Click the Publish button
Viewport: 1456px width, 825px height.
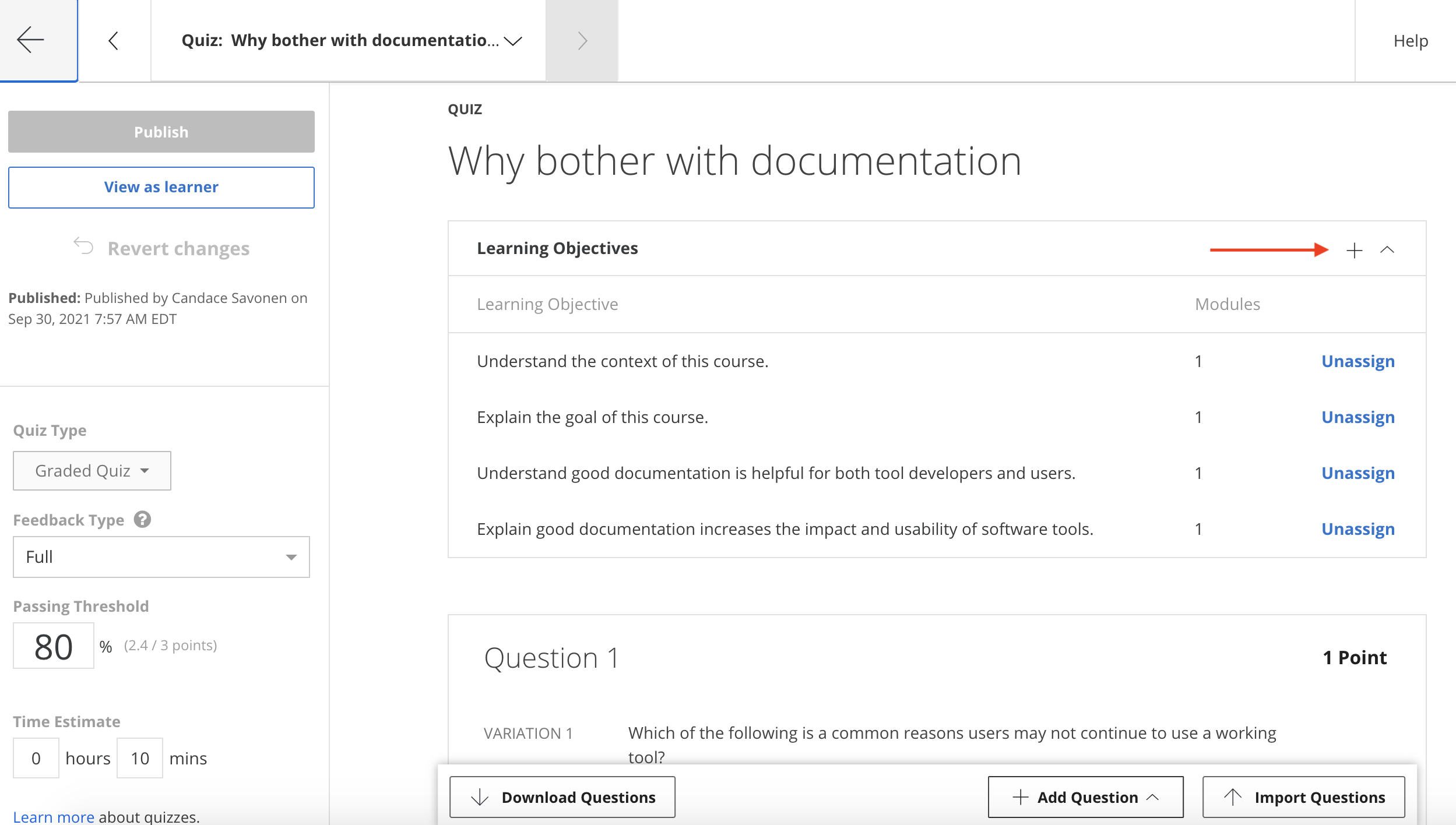coord(161,132)
